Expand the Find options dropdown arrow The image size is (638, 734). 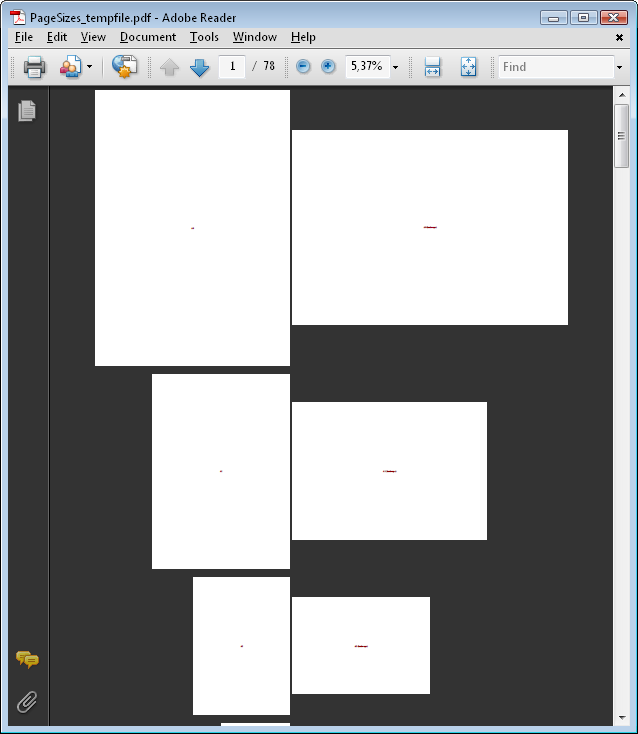point(620,67)
